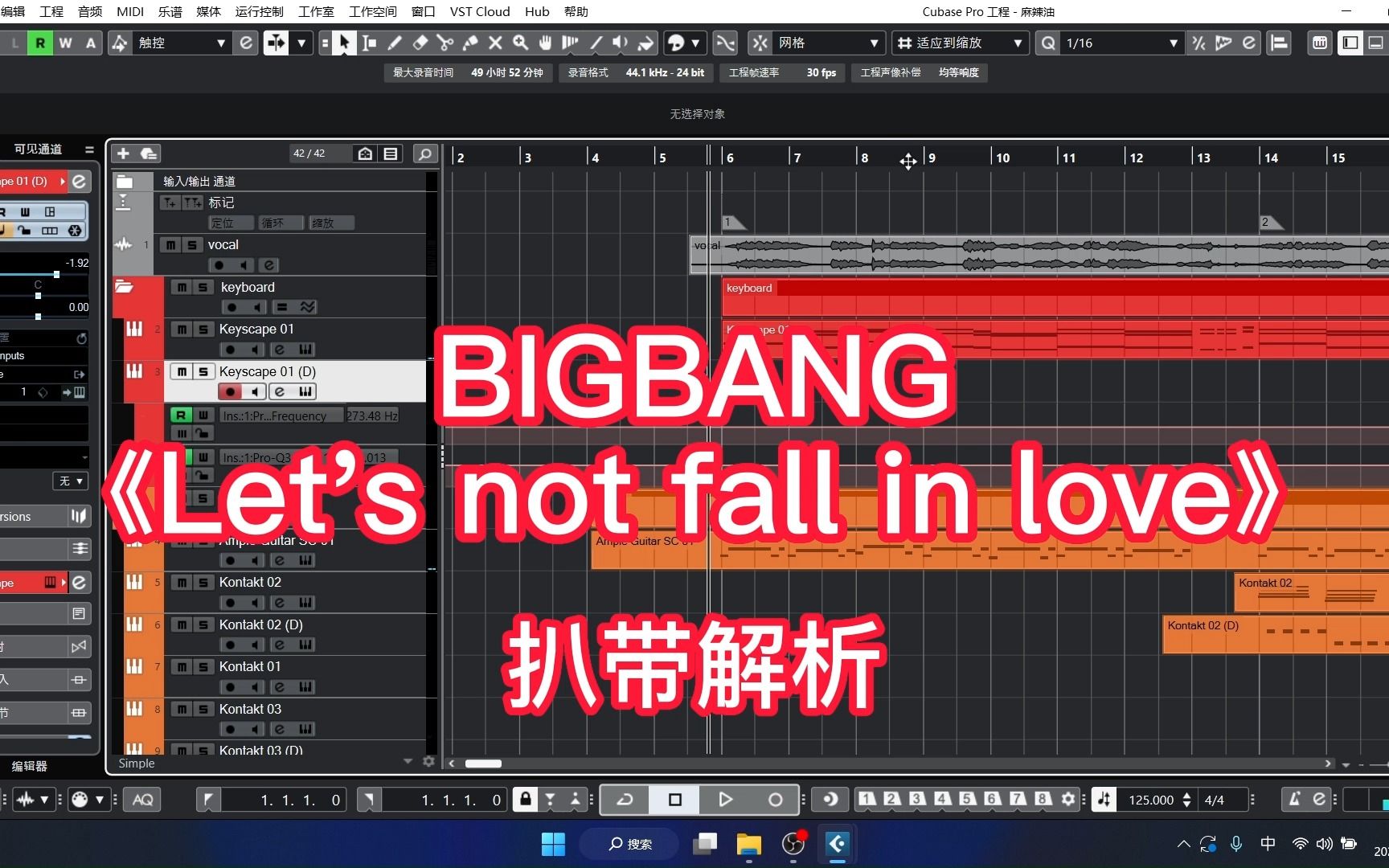Click the transport Record button
Screen dimensions: 1389x868
(775, 799)
